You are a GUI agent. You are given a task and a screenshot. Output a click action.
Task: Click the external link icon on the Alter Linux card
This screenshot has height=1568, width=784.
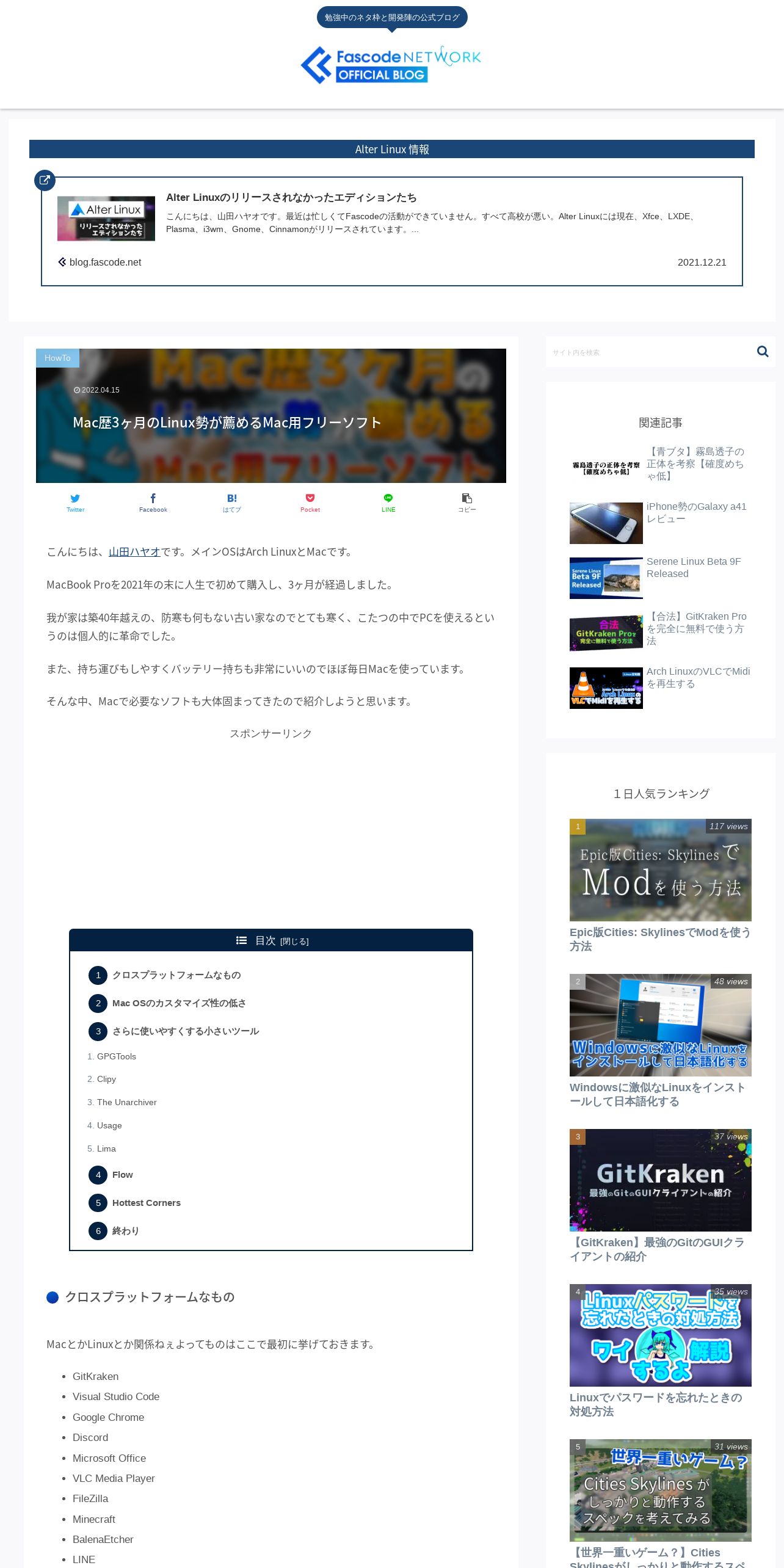coord(45,180)
